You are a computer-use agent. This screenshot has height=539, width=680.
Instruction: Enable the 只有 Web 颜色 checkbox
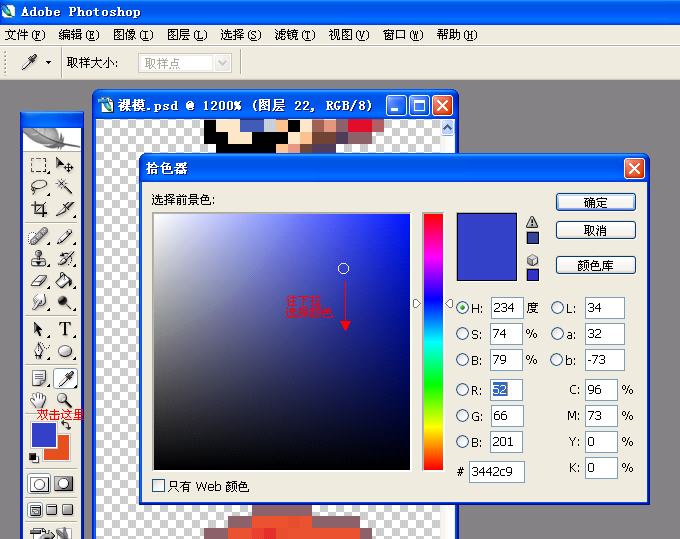[x=158, y=486]
